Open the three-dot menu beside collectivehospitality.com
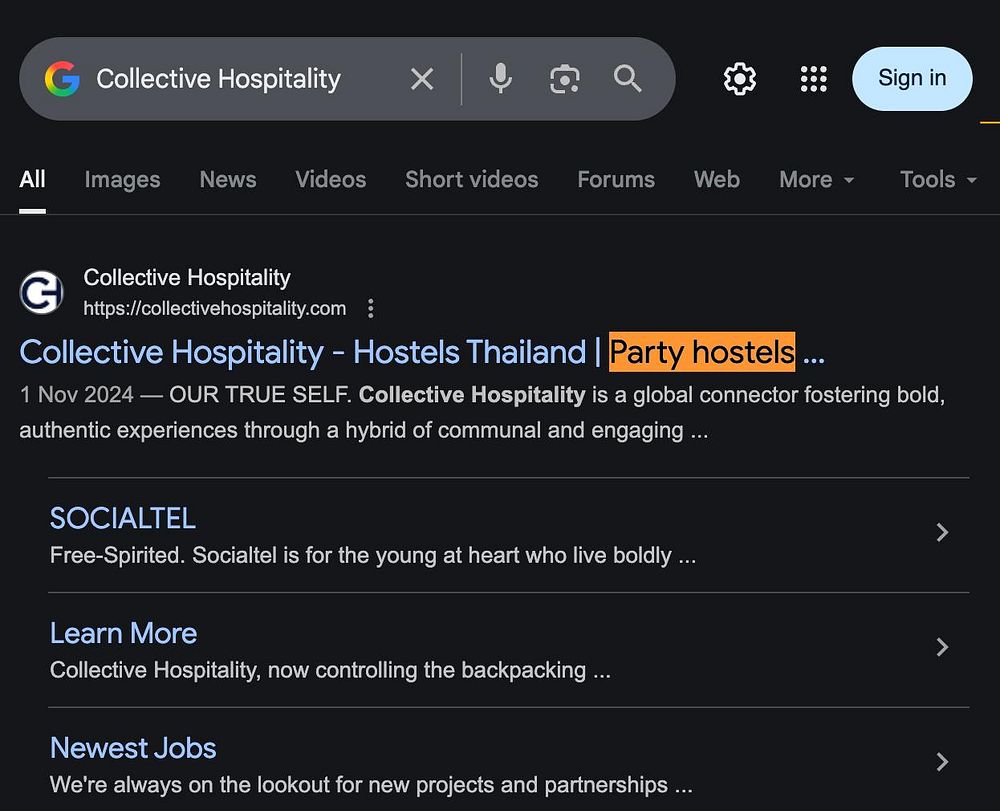 click(x=371, y=309)
